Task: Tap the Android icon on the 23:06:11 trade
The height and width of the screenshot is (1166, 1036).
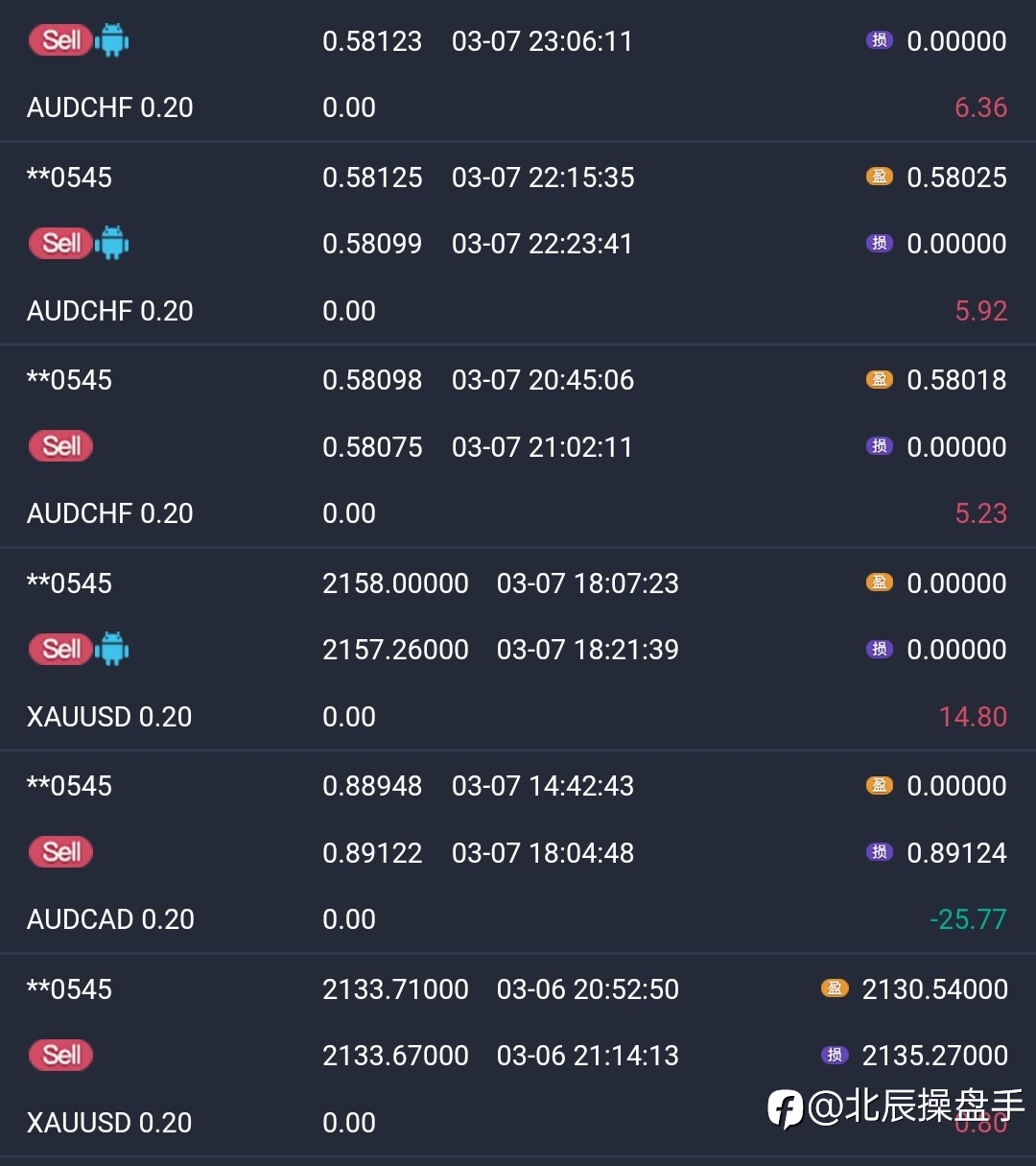Action: click(112, 40)
